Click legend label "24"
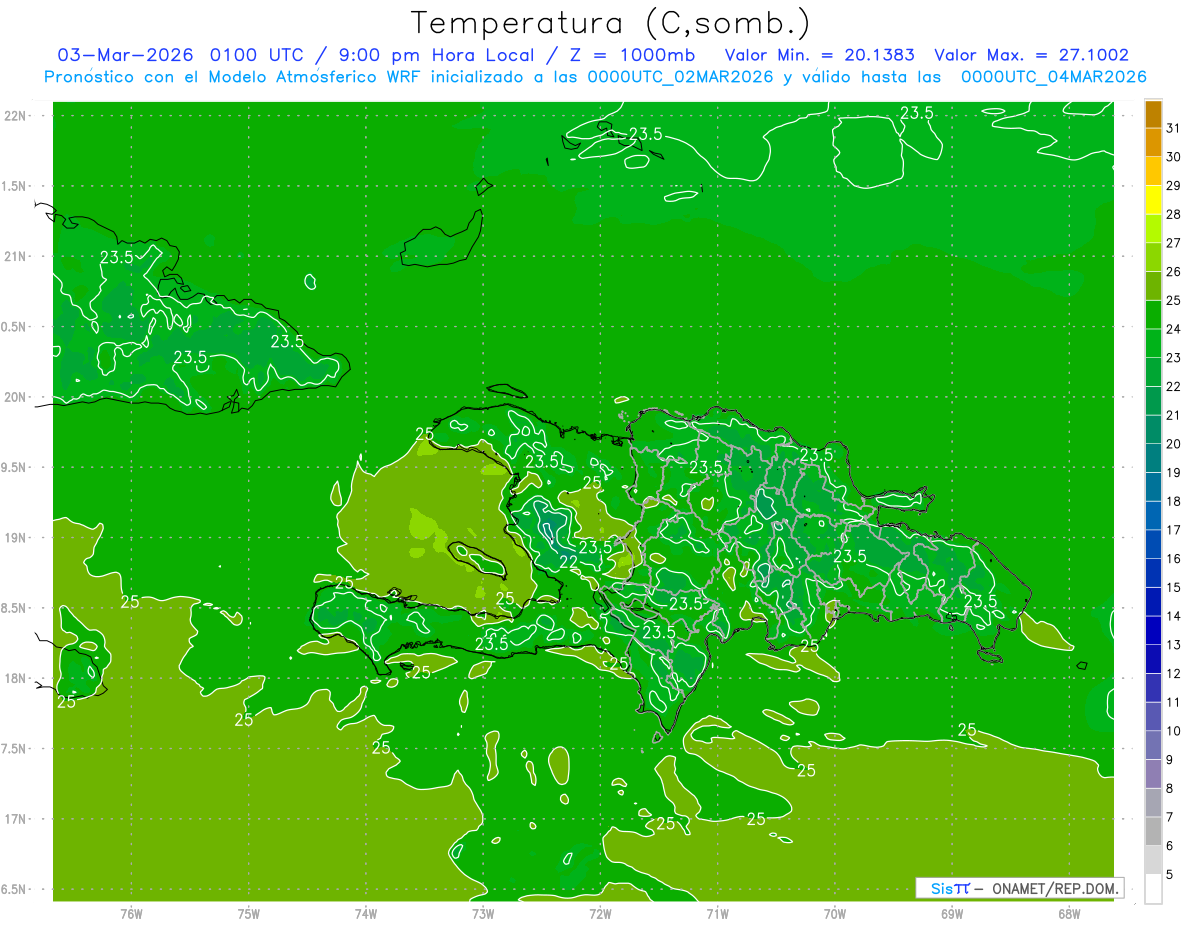 pyautogui.click(x=1173, y=329)
